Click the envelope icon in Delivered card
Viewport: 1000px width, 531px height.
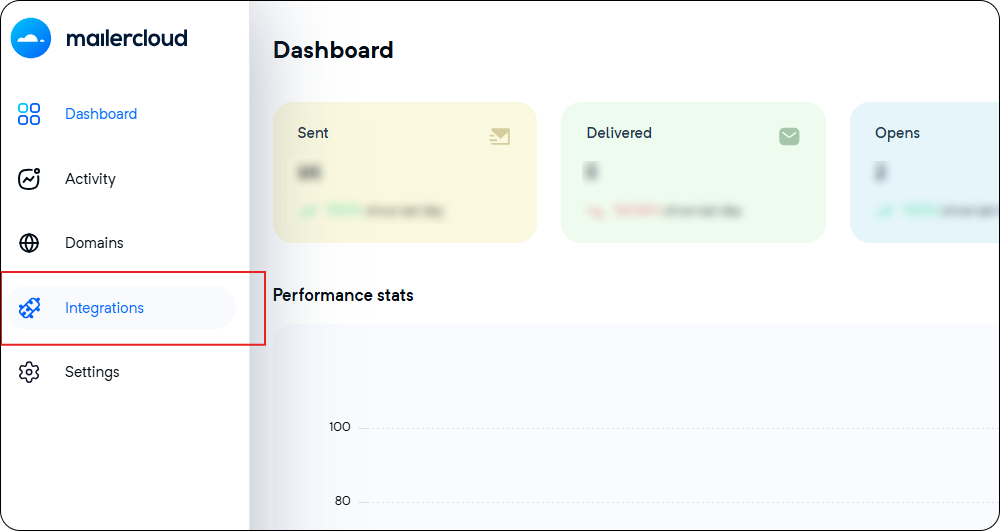pyautogui.click(x=789, y=136)
